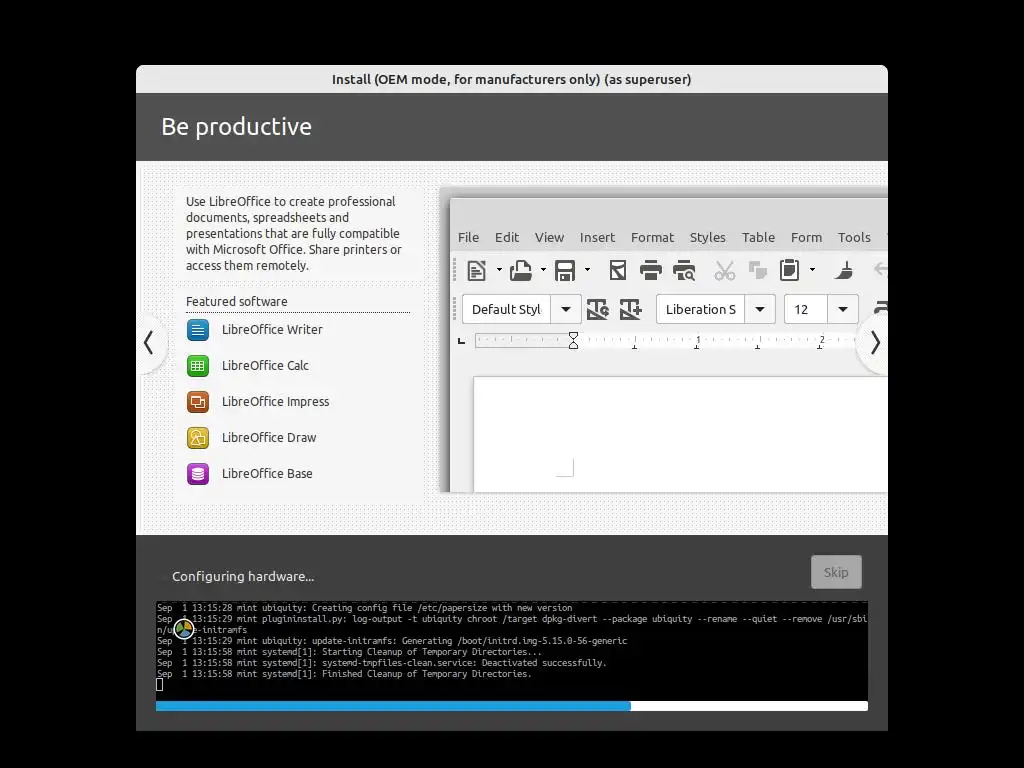
Task: Click the LibreOffice Base icon
Action: [198, 473]
